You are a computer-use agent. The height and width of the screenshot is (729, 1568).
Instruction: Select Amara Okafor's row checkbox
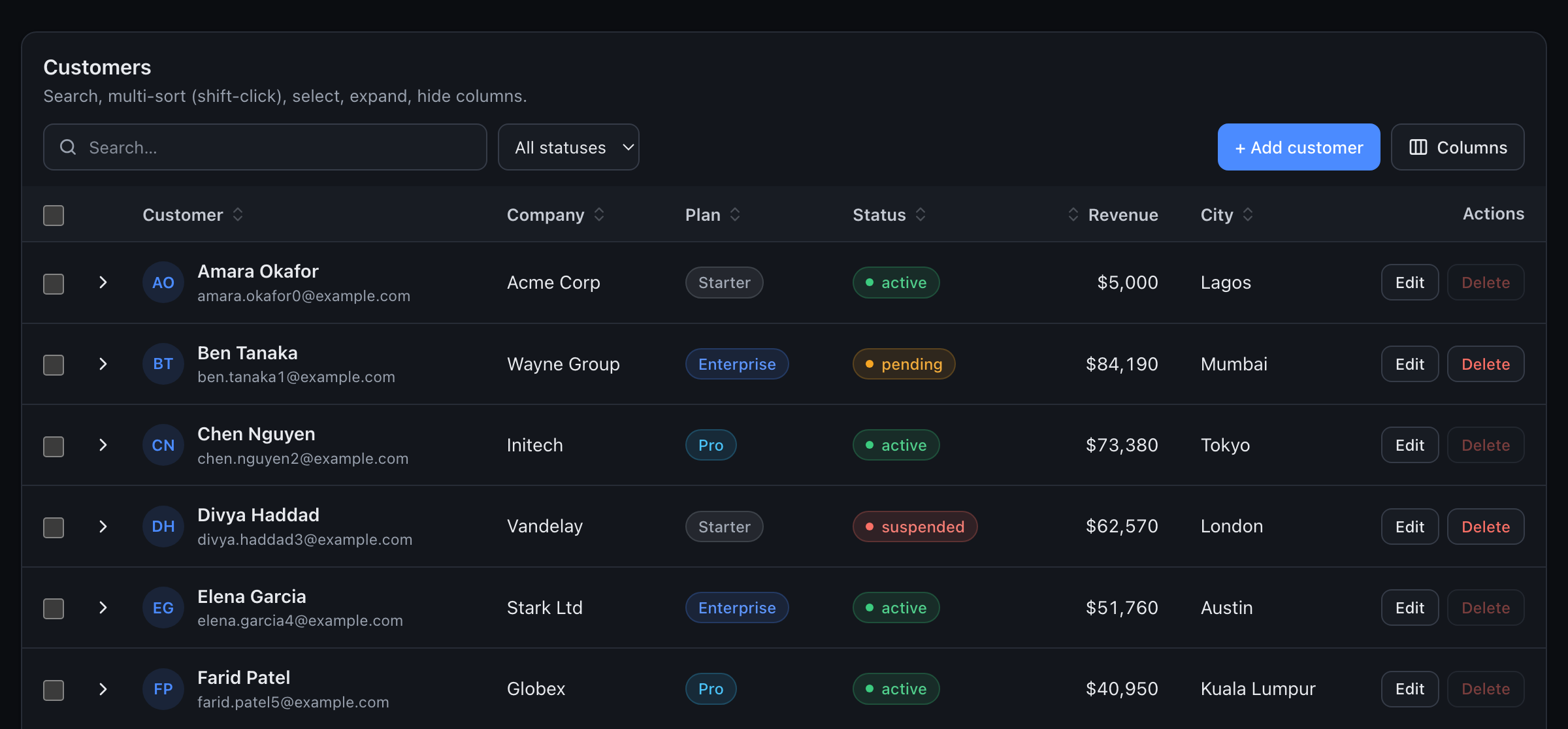click(x=54, y=284)
